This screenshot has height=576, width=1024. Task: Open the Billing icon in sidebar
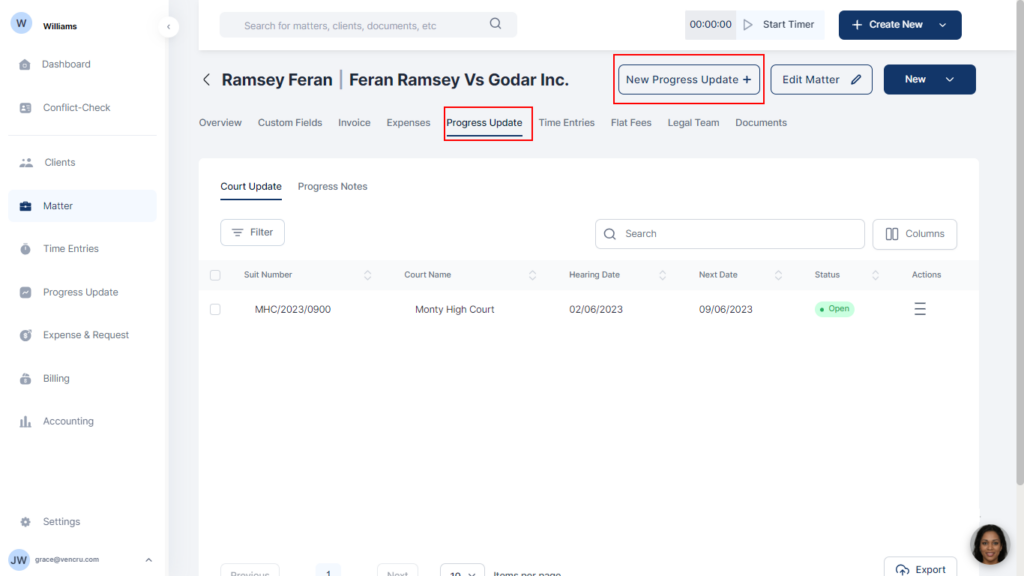[x=25, y=379]
